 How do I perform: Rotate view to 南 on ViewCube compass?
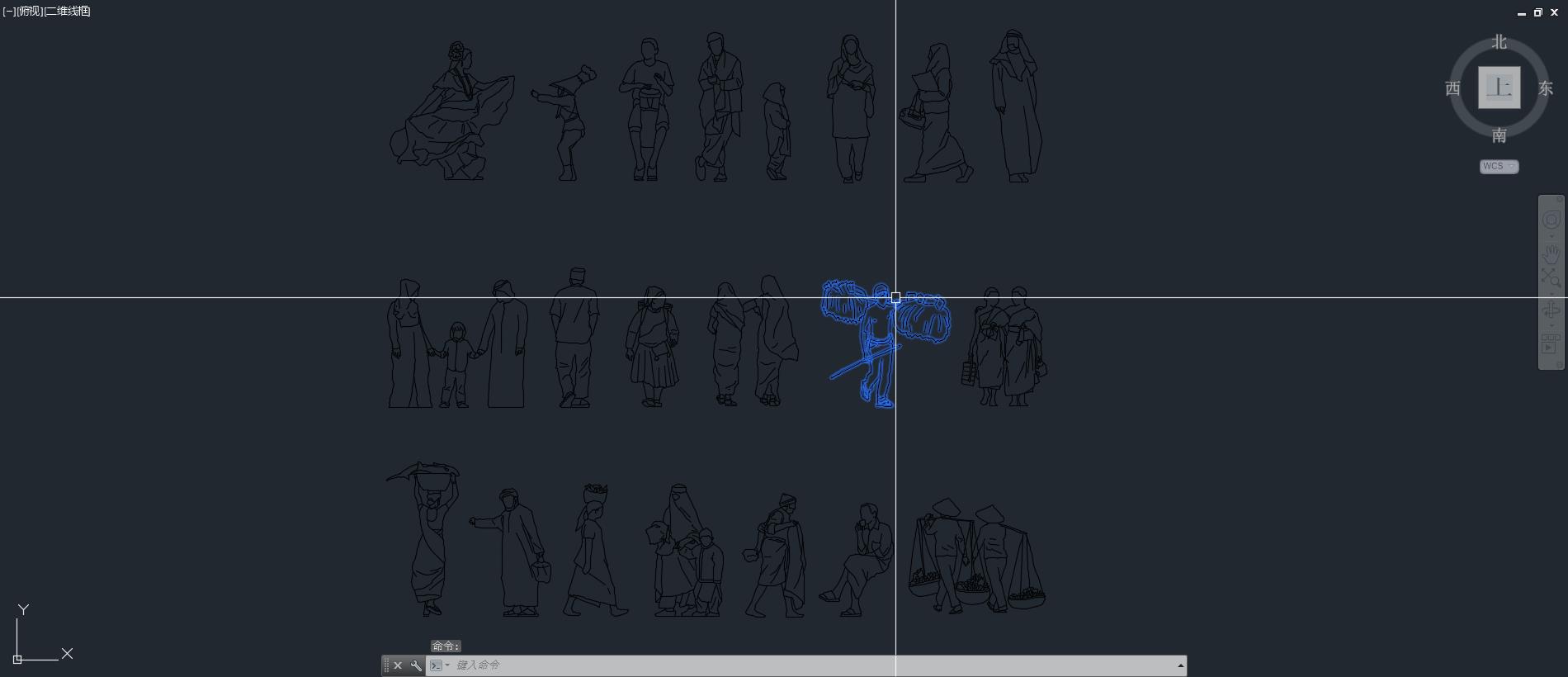tap(1499, 135)
